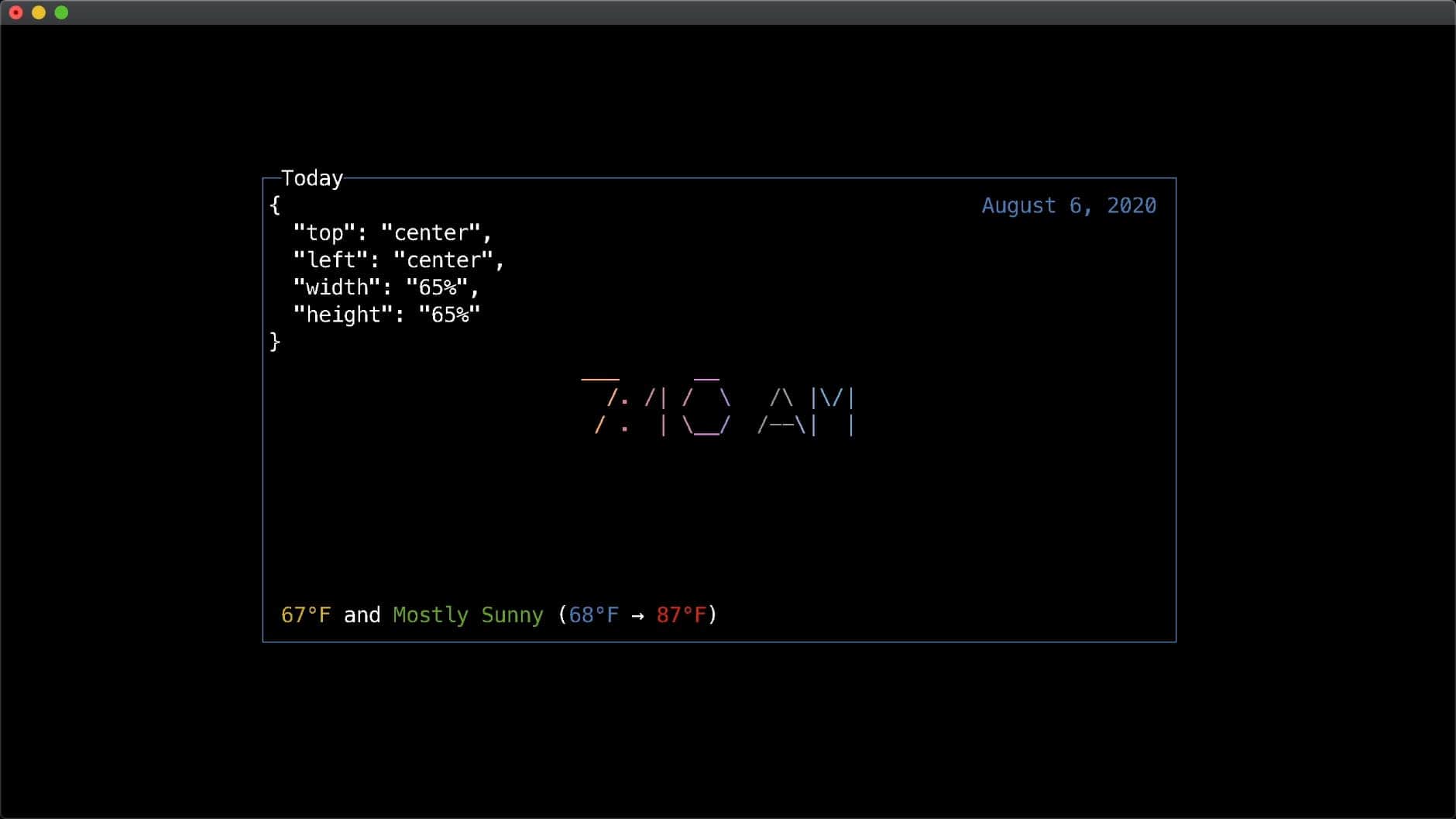1456x819 pixels.
Task: Click the arrow between the temperature range
Action: click(638, 614)
